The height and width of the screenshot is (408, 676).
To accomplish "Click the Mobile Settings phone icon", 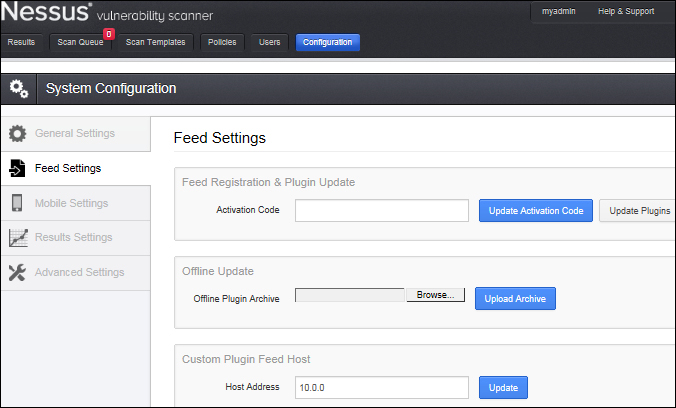I will click(x=17, y=203).
